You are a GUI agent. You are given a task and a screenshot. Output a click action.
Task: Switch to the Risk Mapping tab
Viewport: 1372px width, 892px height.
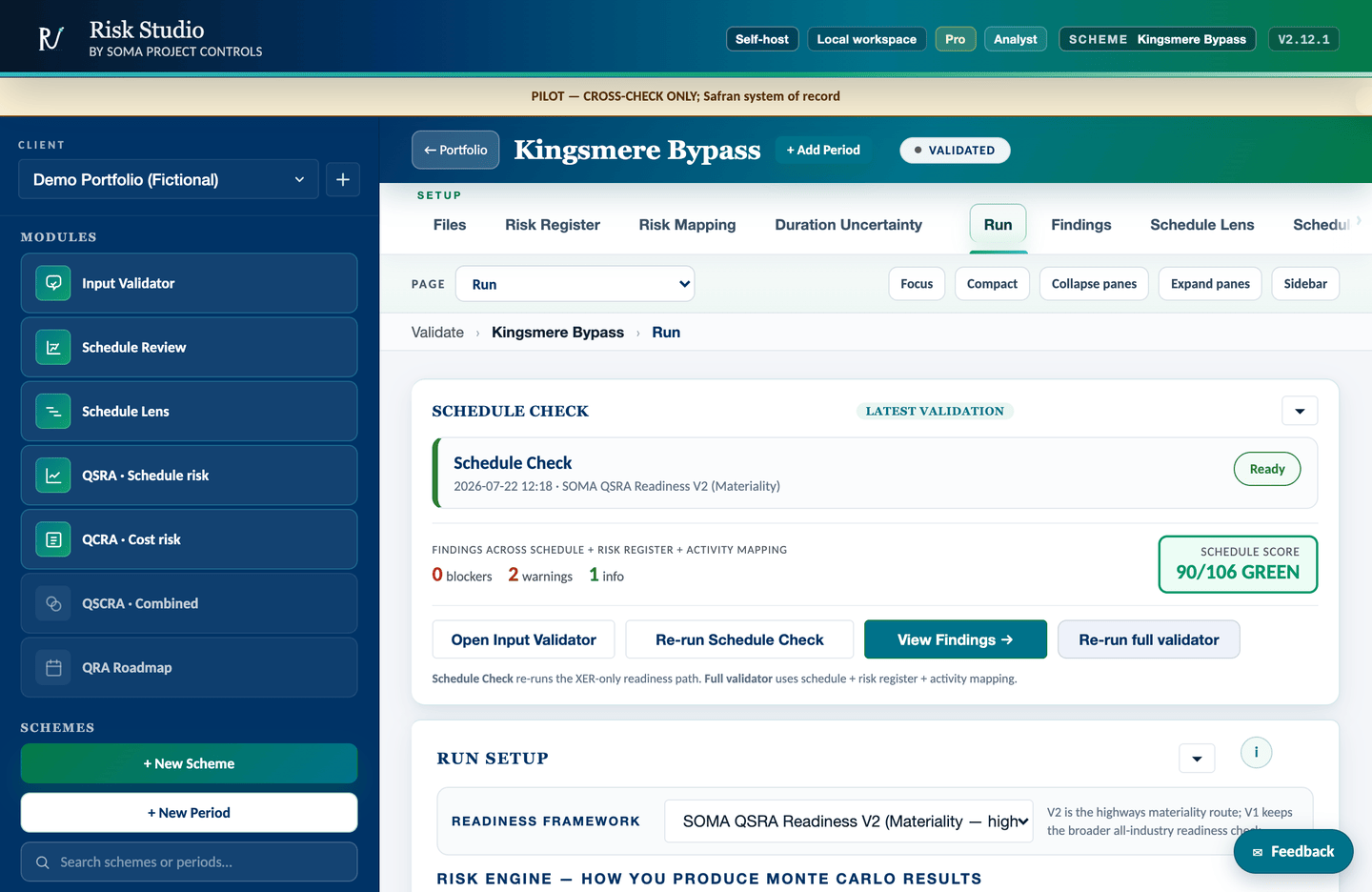(687, 225)
